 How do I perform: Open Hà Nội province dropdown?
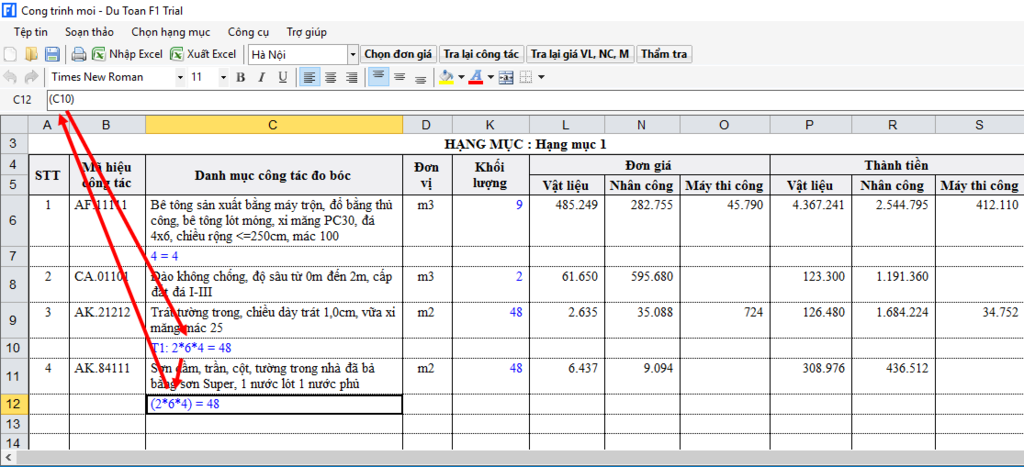pos(353,54)
